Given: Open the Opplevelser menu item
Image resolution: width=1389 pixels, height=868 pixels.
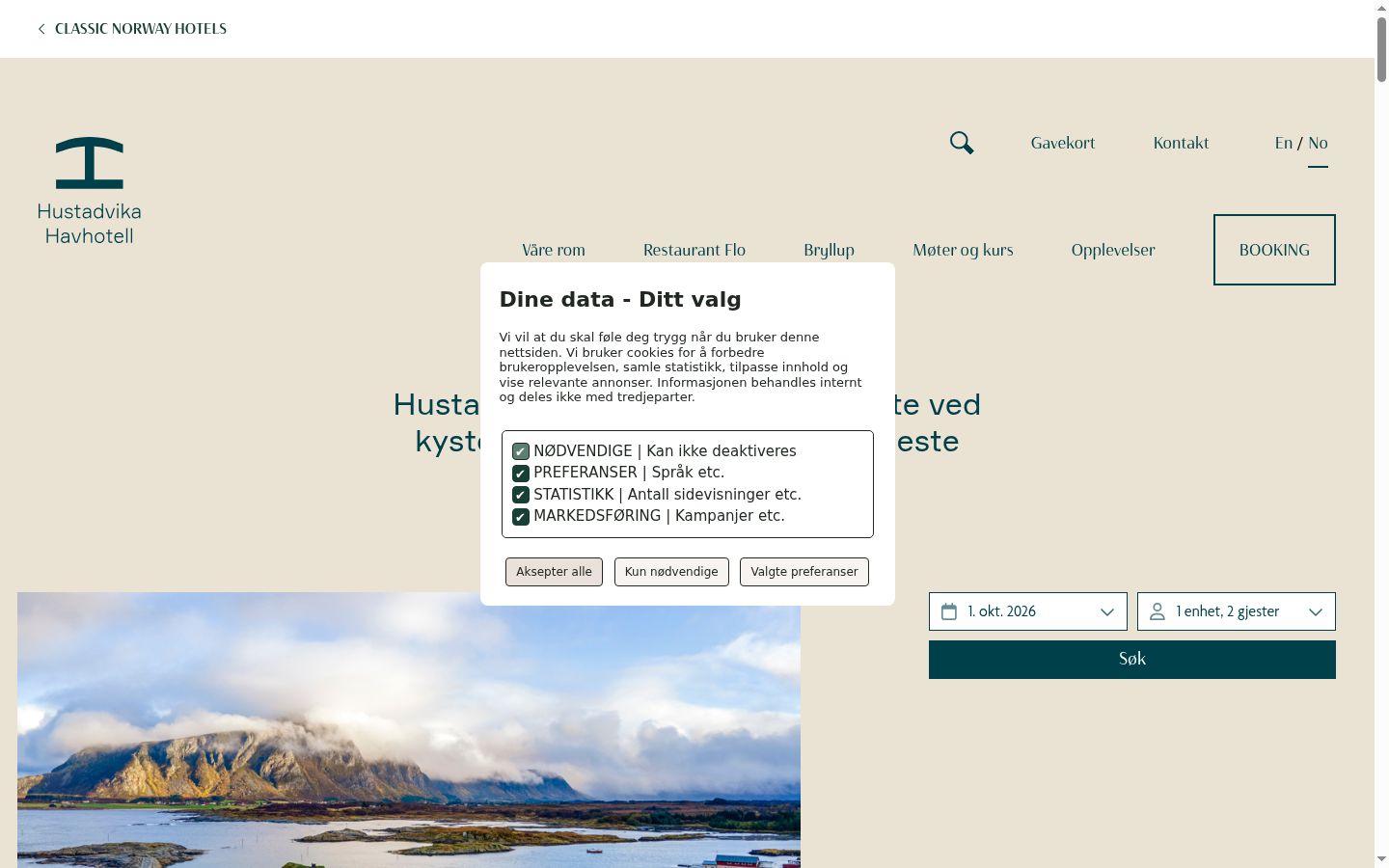Looking at the screenshot, I should pyautogui.click(x=1113, y=250).
